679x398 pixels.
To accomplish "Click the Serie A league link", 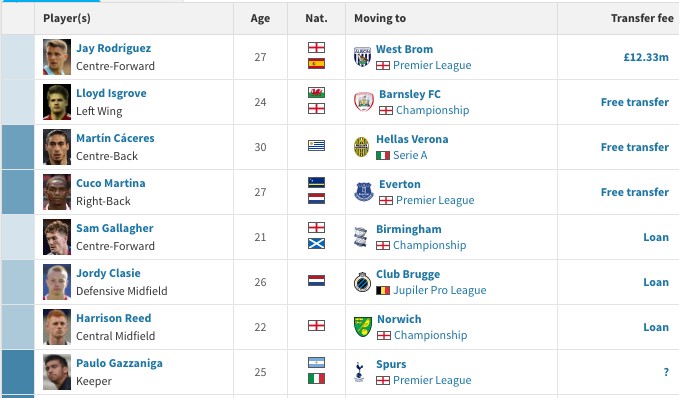I will 410,155.
